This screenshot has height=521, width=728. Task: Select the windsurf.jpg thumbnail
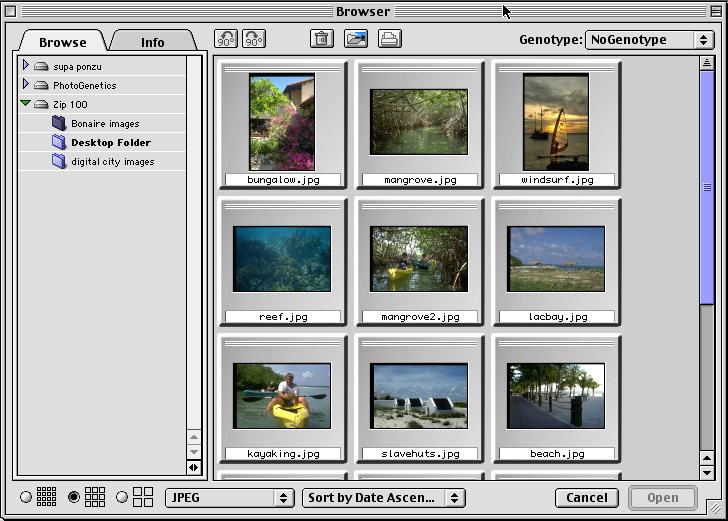(x=556, y=122)
